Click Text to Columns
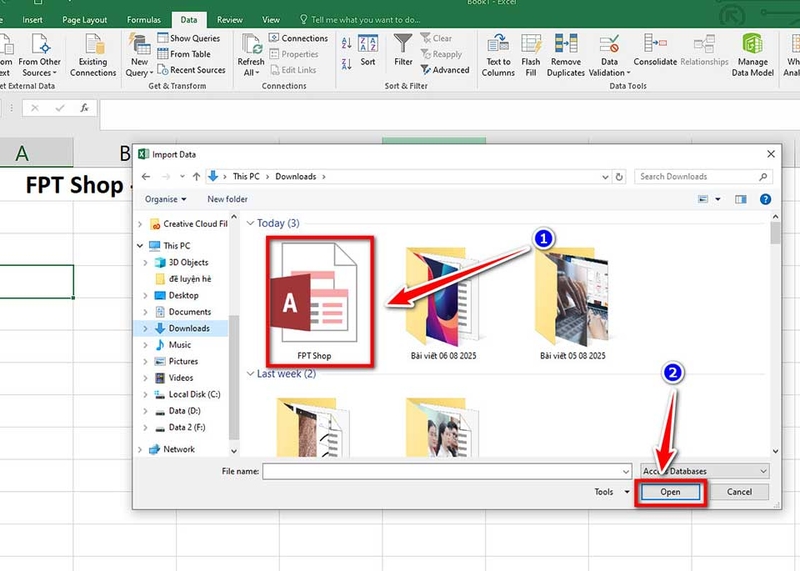 pos(498,55)
